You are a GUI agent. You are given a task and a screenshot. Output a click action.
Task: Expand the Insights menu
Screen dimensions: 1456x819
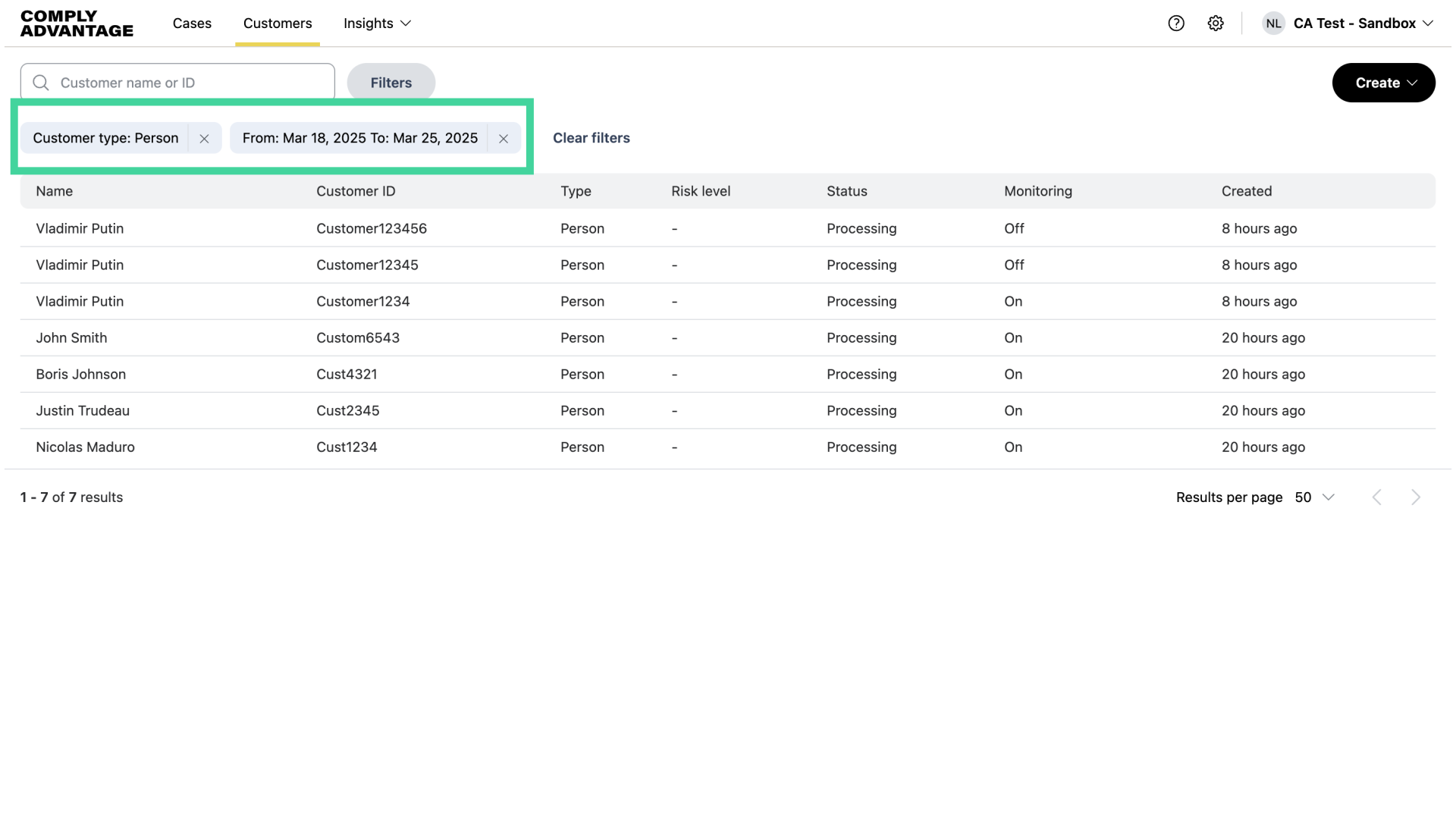[x=377, y=24]
